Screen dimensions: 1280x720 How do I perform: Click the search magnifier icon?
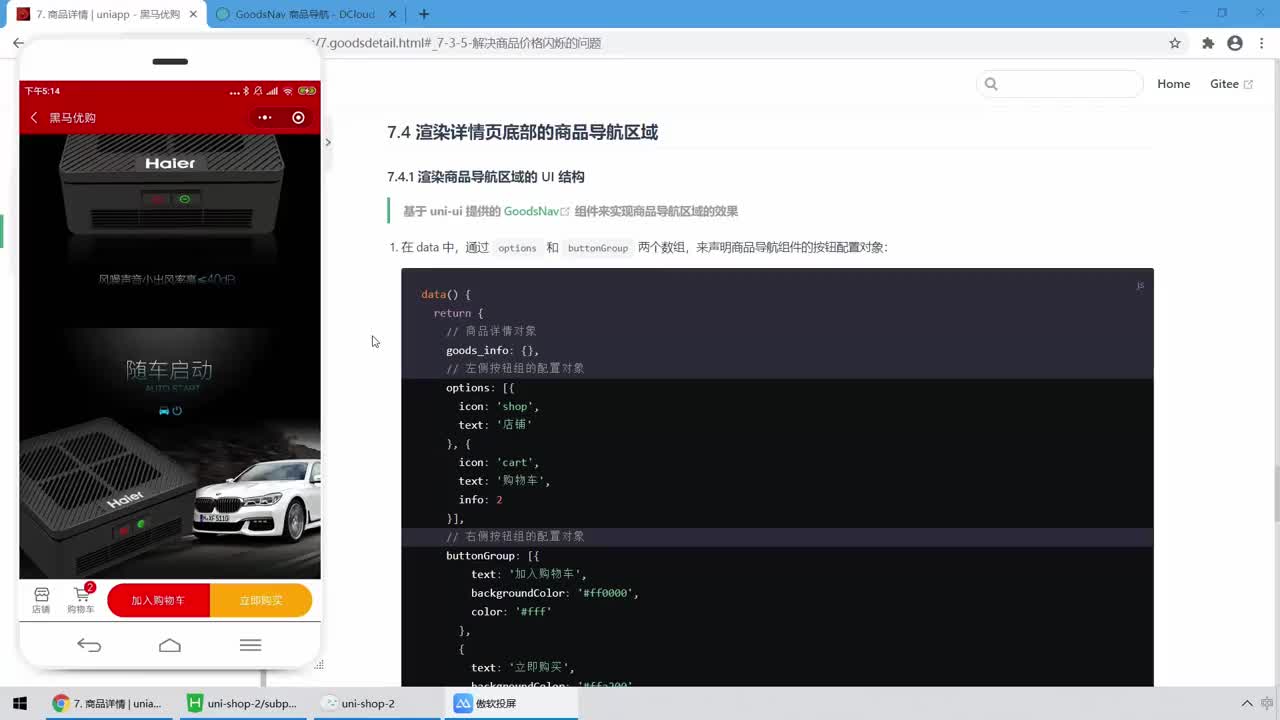(x=991, y=84)
